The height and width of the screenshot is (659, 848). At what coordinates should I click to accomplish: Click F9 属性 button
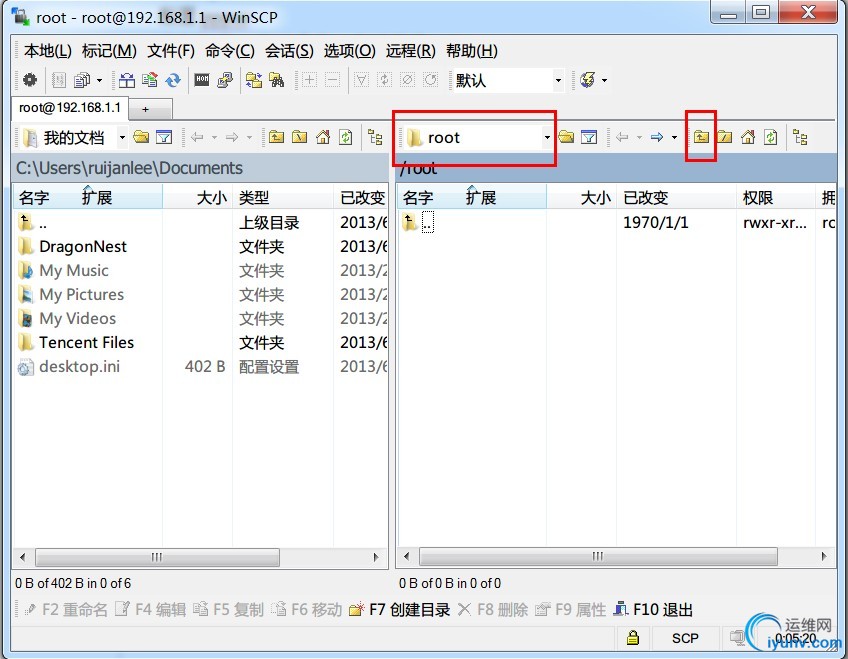point(571,610)
